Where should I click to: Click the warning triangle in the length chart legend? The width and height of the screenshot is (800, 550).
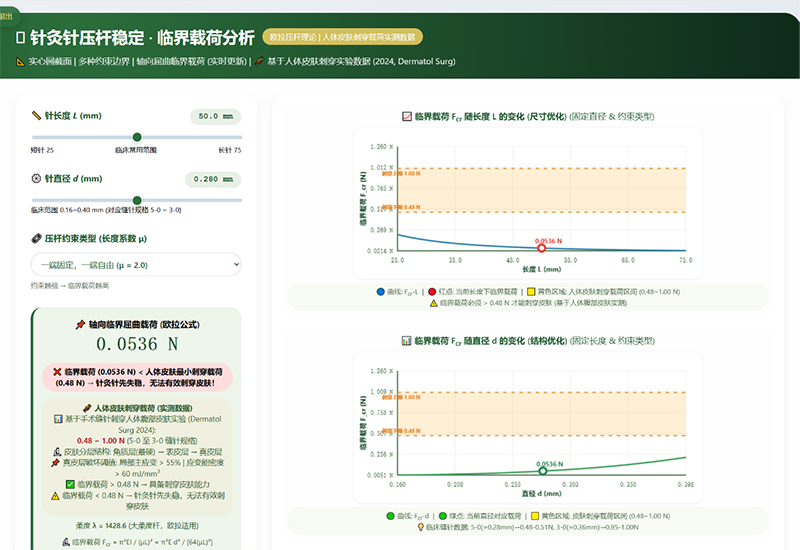pyautogui.click(x=434, y=303)
